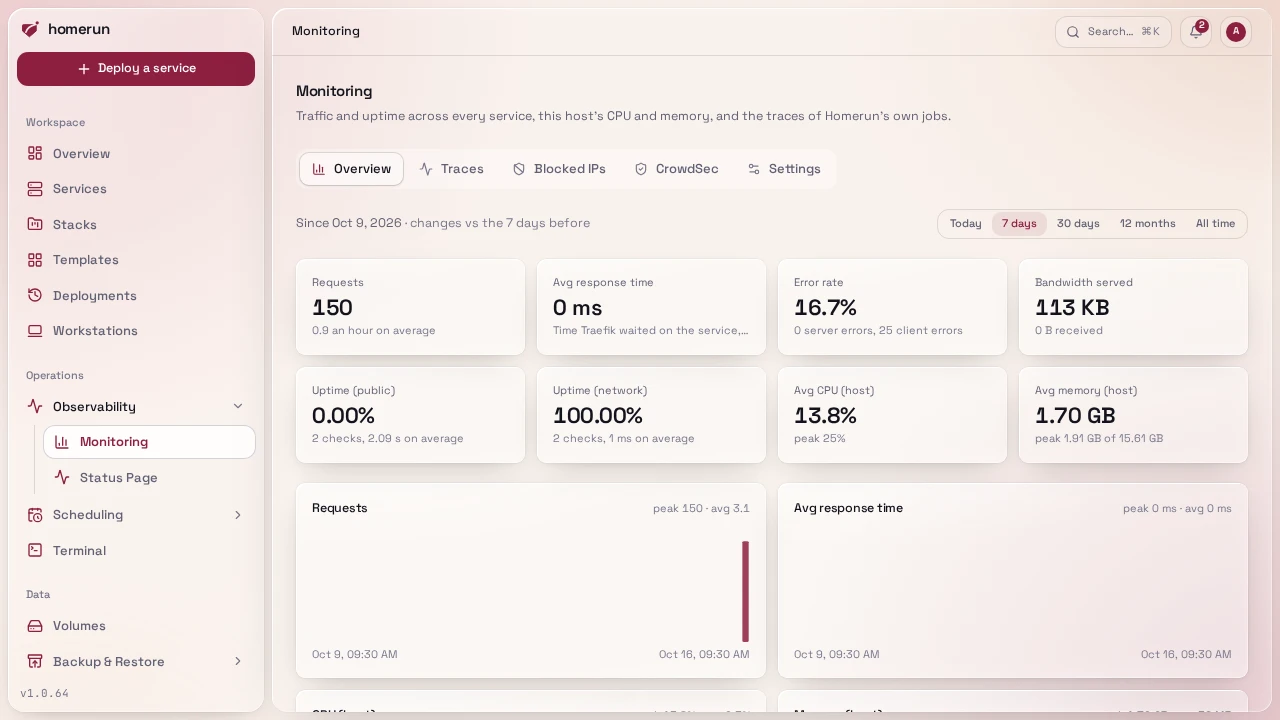Click the Stacks folder icon

35,224
